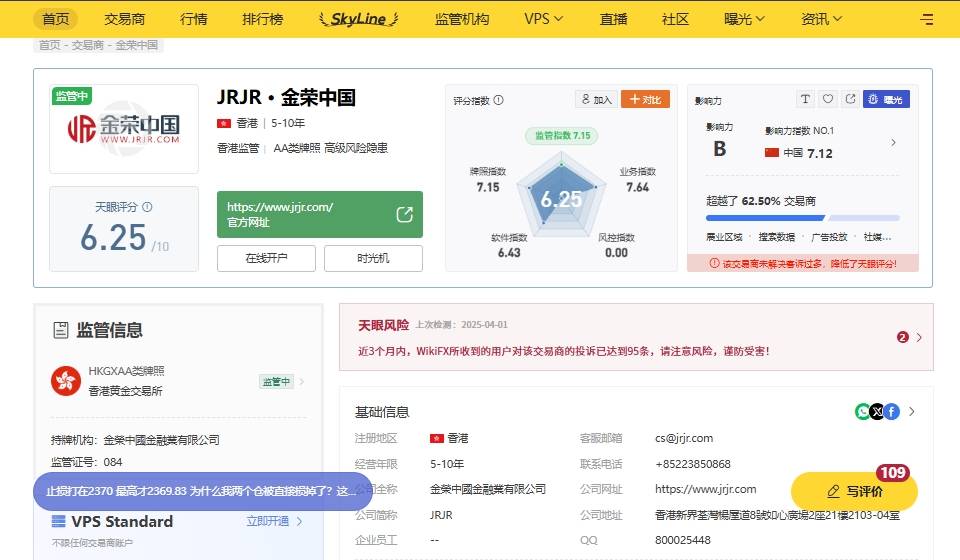
Task: Click the orange 对比 compare button
Action: 645,99
